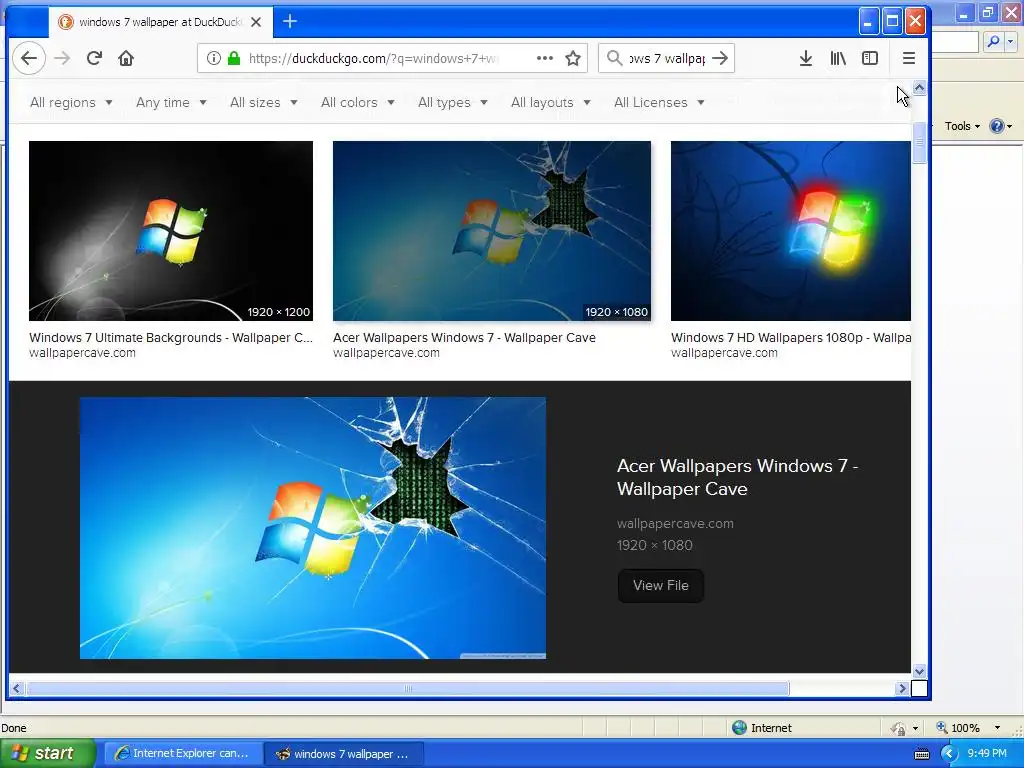
Task: Open the page actions three-dots menu
Action: point(545,58)
